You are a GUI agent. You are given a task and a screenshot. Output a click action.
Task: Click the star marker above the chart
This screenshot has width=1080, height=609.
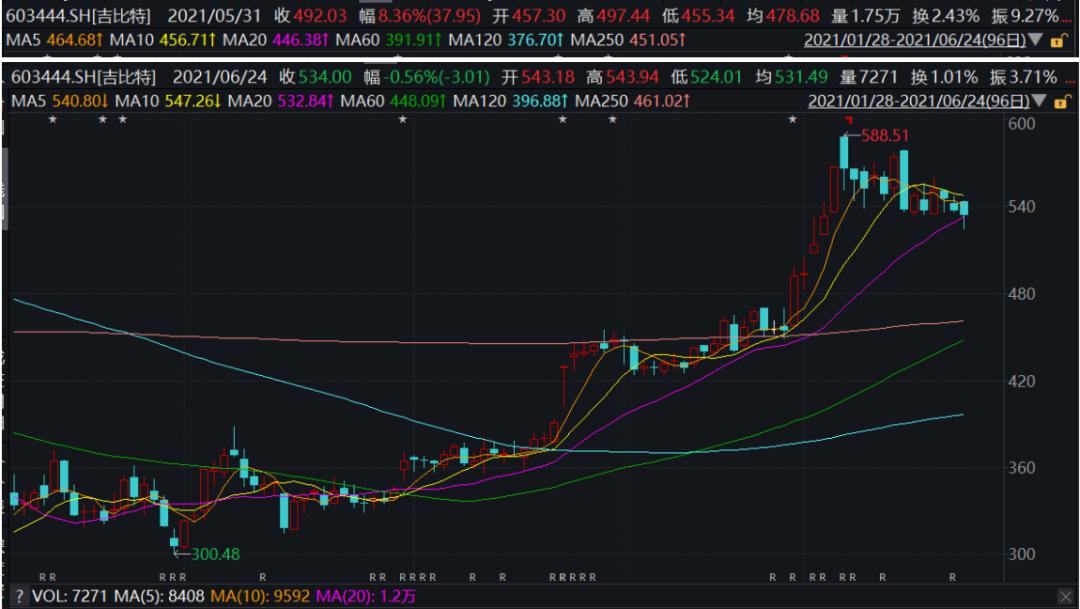click(50, 120)
